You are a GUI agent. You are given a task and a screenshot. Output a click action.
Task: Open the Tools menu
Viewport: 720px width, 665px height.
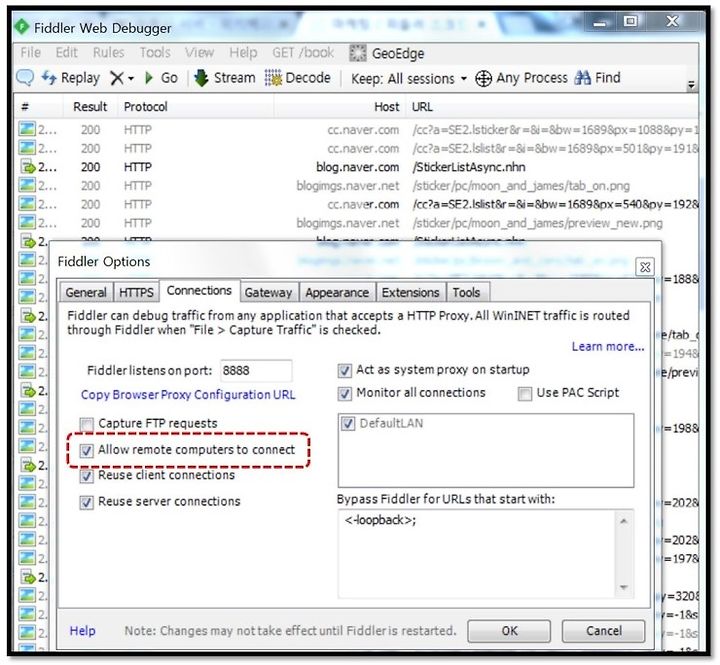[155, 53]
